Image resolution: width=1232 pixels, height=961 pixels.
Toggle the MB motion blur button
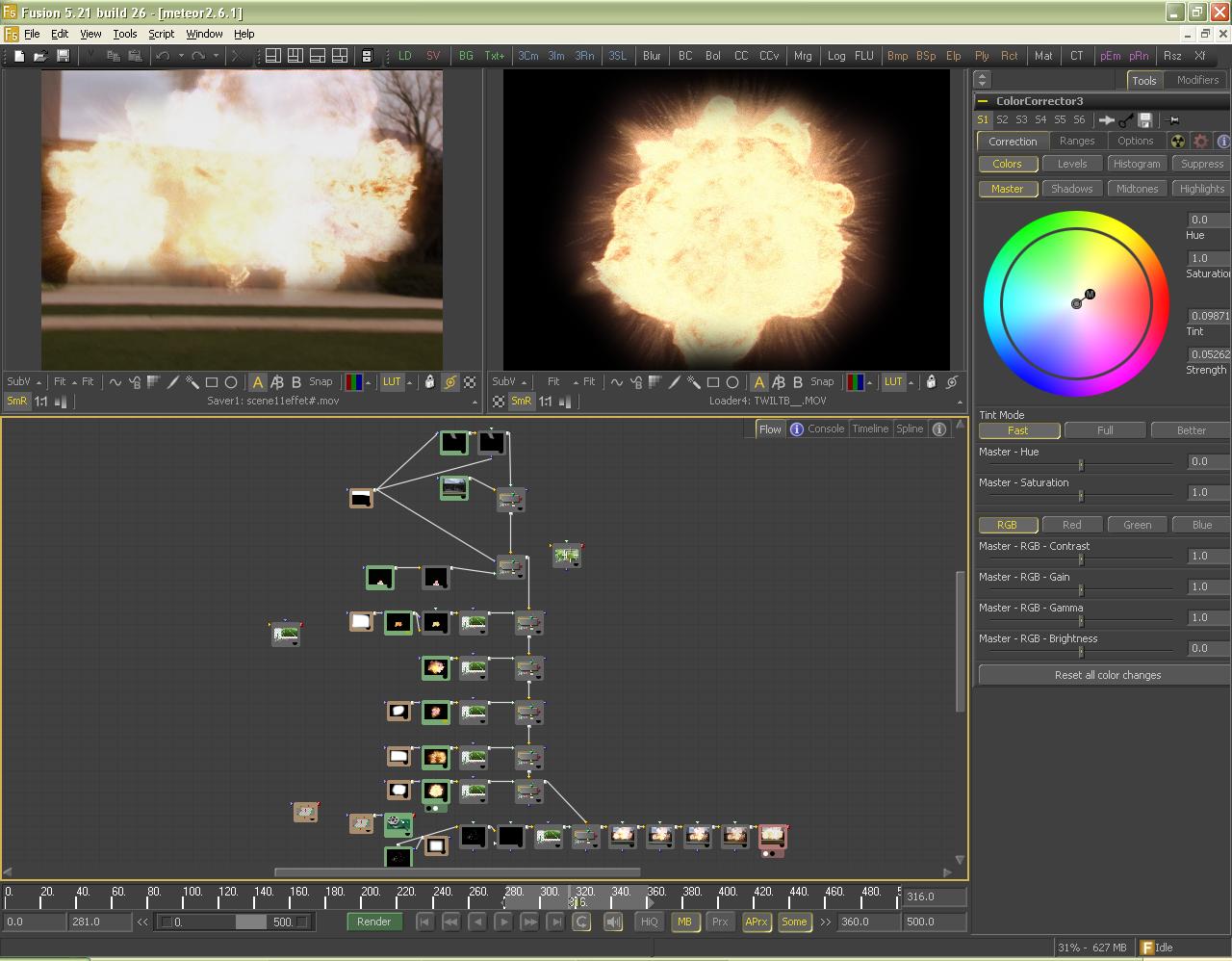(684, 922)
